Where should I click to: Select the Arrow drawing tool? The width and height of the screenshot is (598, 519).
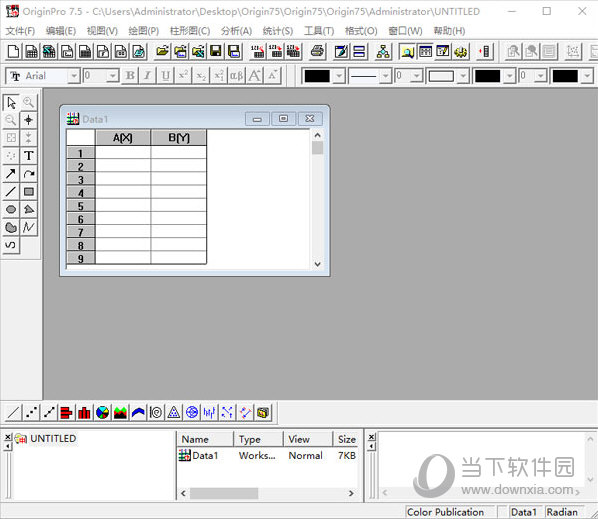(11, 174)
